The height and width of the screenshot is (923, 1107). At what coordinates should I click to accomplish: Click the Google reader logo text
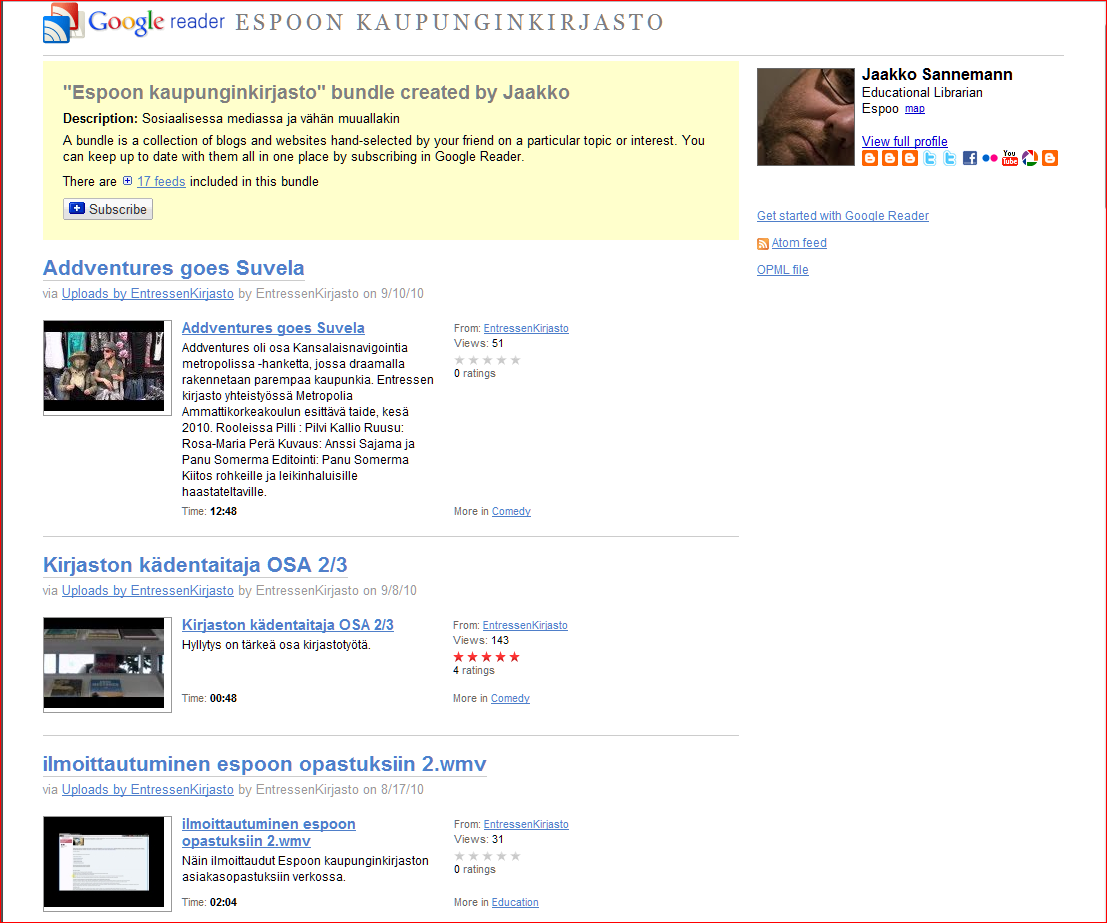point(157,22)
